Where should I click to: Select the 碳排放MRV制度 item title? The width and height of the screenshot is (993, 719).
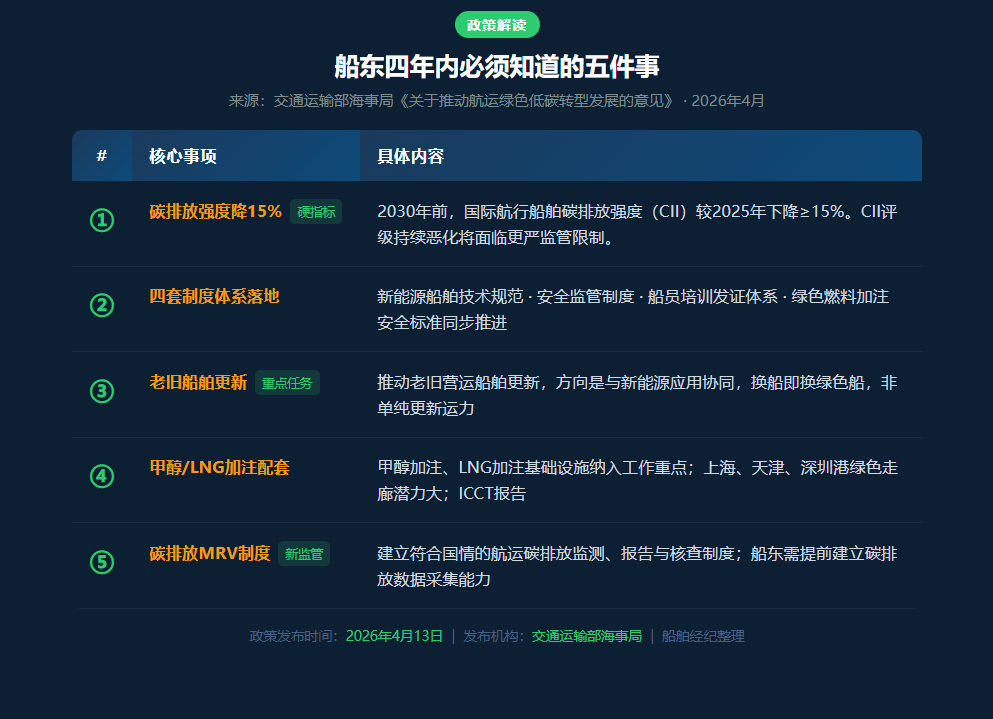[x=210, y=553]
